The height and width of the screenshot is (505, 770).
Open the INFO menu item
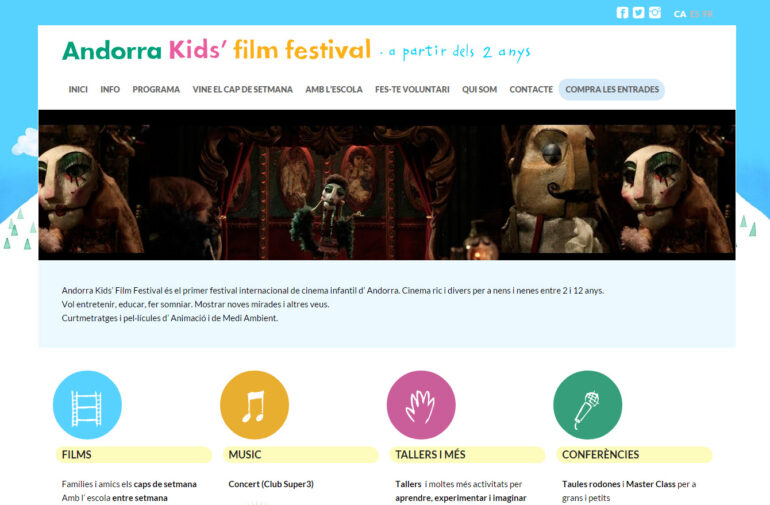click(110, 89)
